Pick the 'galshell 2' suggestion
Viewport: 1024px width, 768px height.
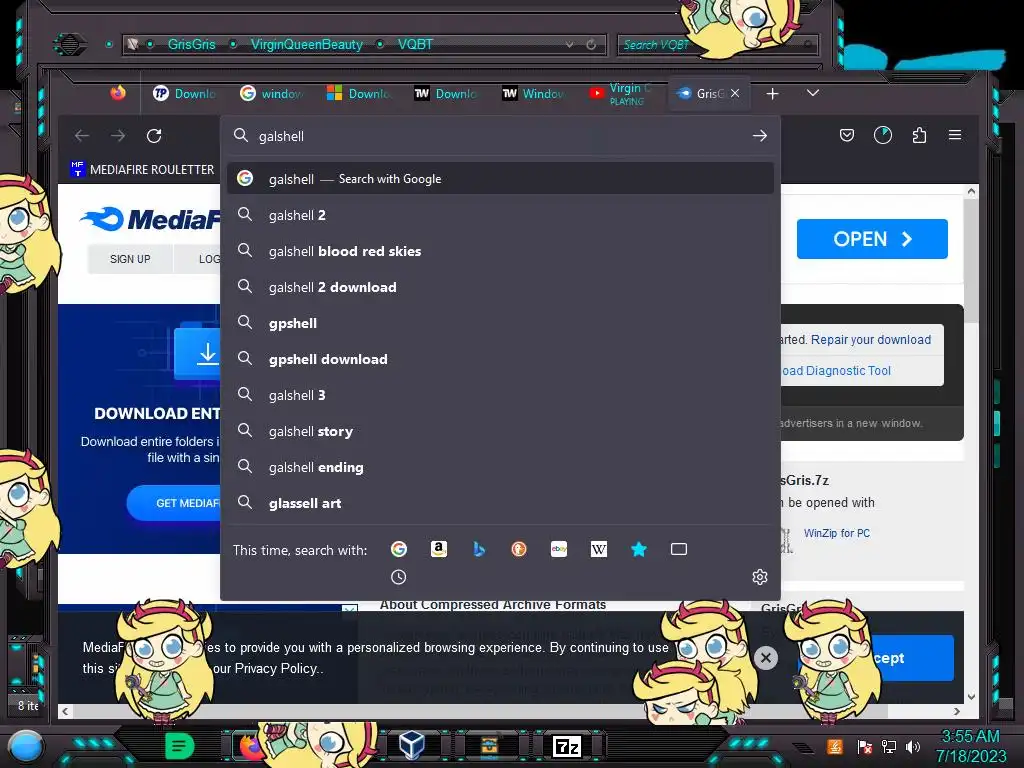[500, 215]
